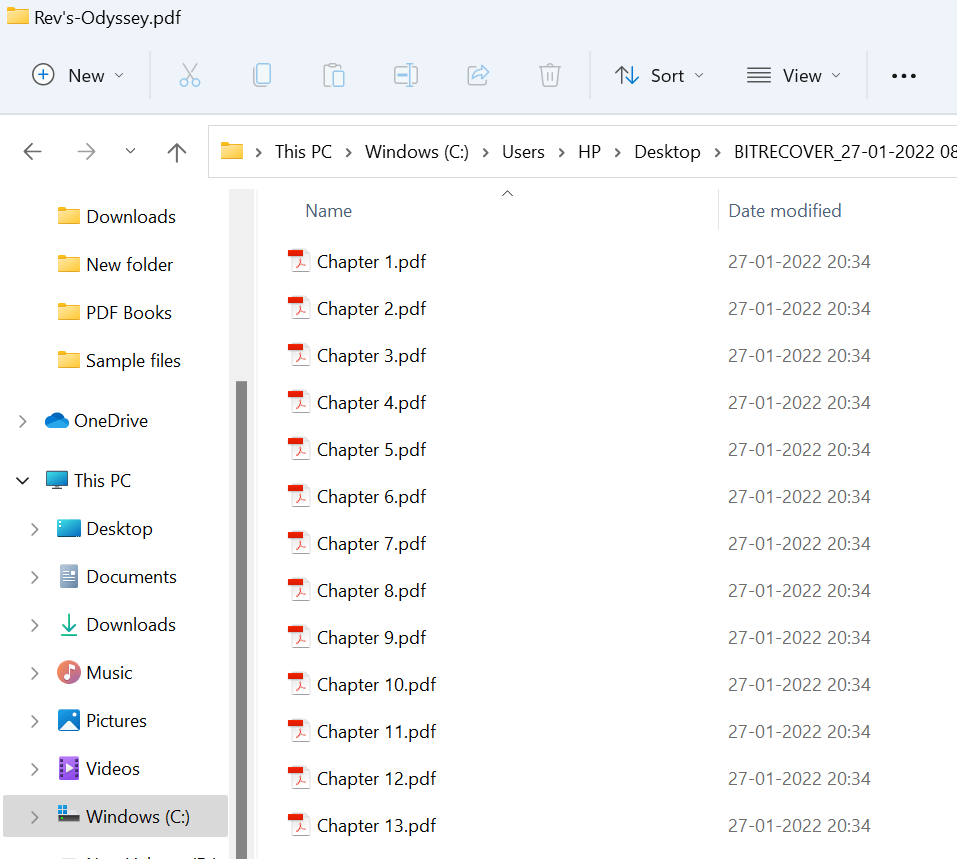Open the Sort dropdown menu
Viewport: 957px width, 859px height.
pyautogui.click(x=659, y=76)
